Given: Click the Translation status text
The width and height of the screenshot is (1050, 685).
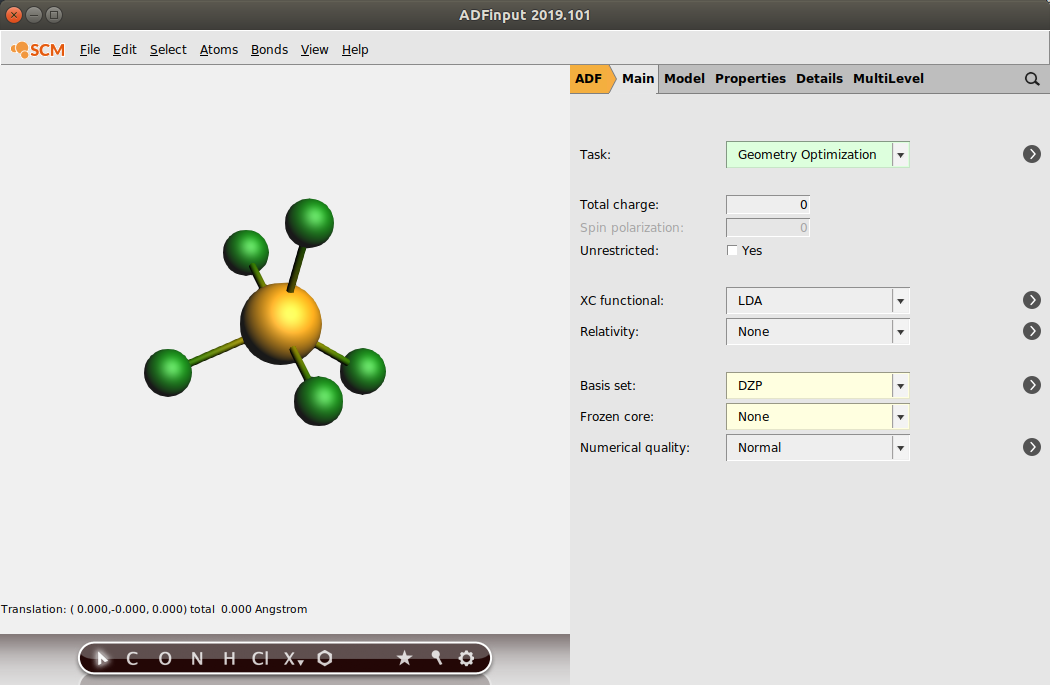Looking at the screenshot, I should (x=154, y=609).
